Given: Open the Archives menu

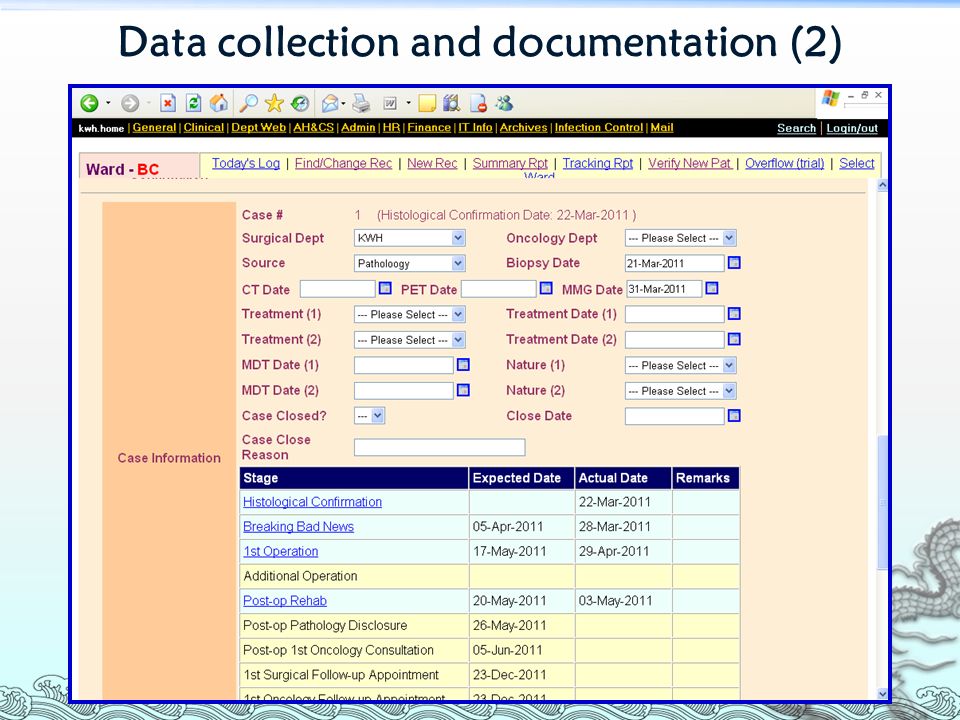Looking at the screenshot, I should 523,127.
